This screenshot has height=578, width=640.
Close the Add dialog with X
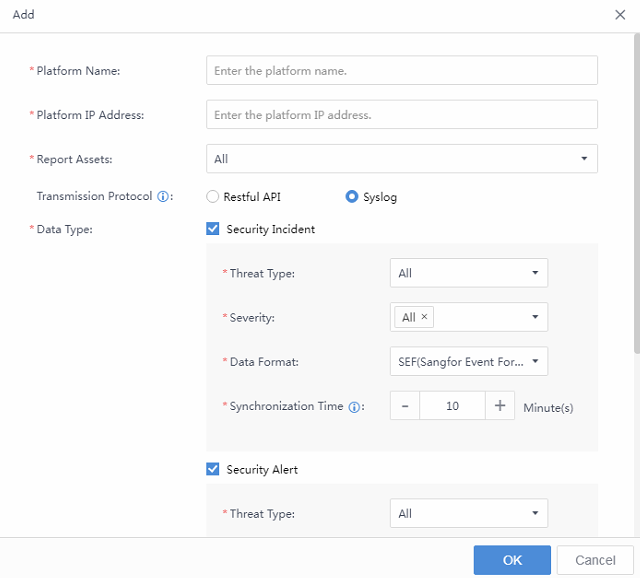tap(620, 15)
